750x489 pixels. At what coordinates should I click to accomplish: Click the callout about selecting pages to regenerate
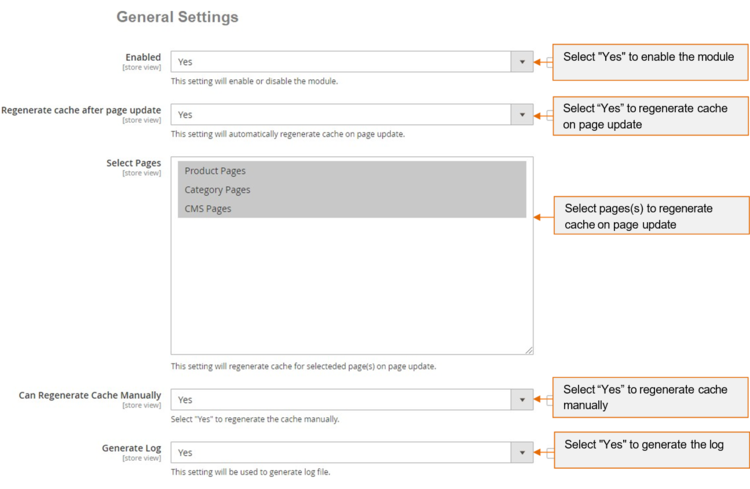click(x=650, y=216)
